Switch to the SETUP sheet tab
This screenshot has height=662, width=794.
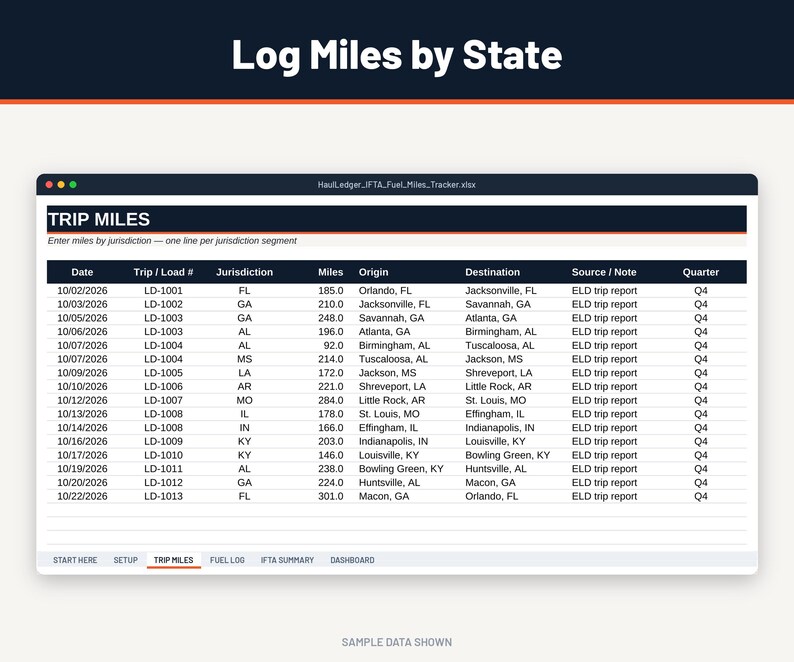pyautogui.click(x=126, y=560)
